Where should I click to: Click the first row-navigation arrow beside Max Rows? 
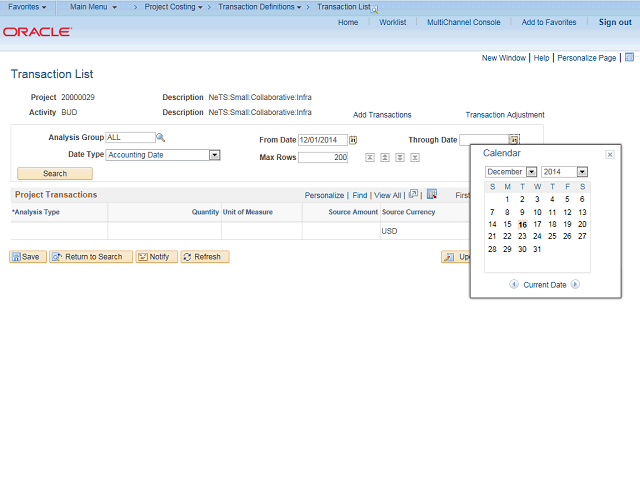click(x=370, y=158)
